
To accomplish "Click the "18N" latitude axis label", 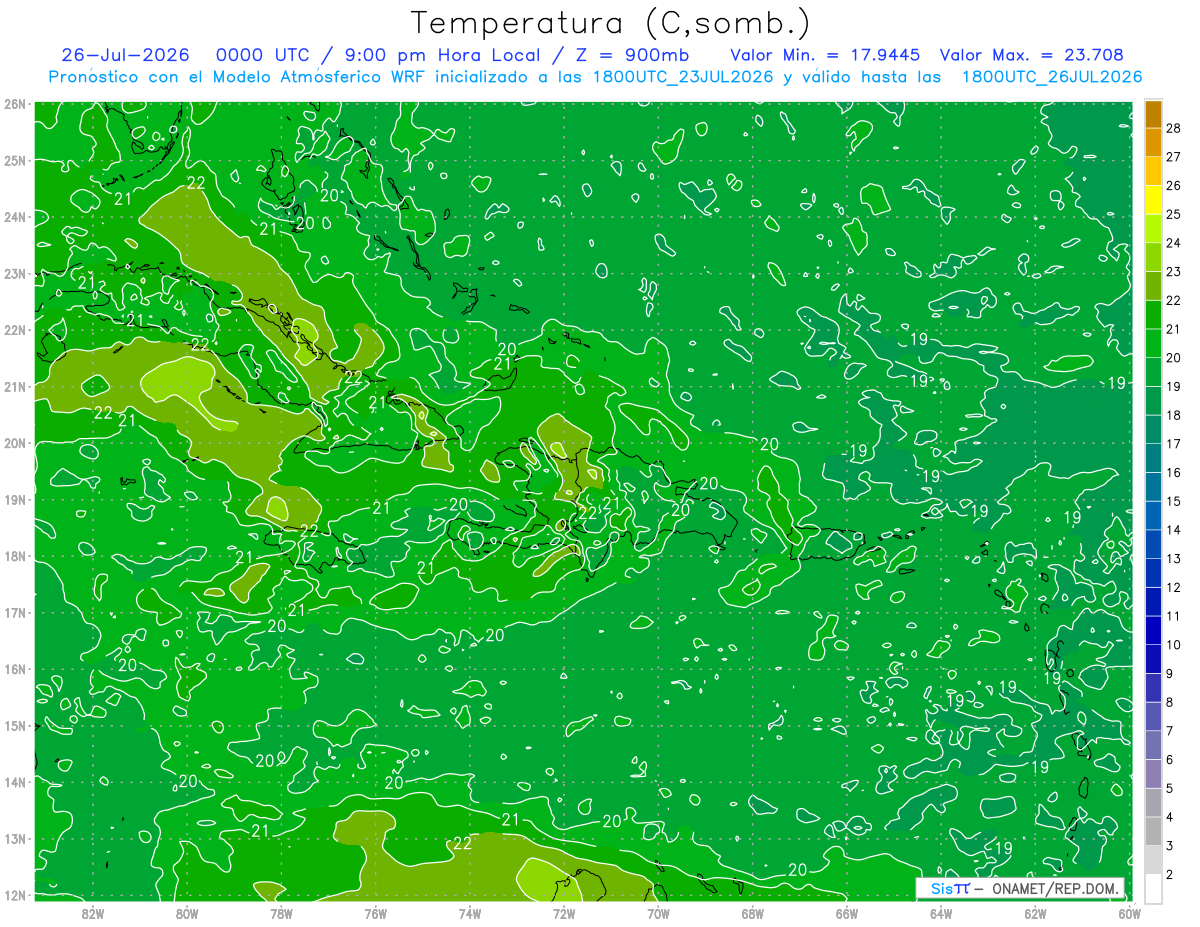I will pyautogui.click(x=15, y=556).
